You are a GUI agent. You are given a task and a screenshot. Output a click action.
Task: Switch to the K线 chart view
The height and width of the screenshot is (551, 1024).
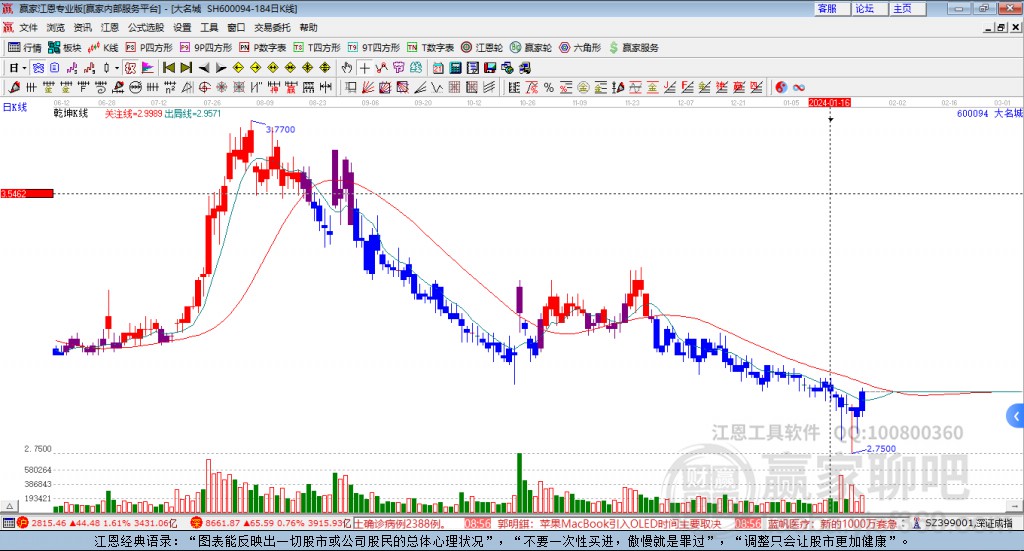click(103, 48)
